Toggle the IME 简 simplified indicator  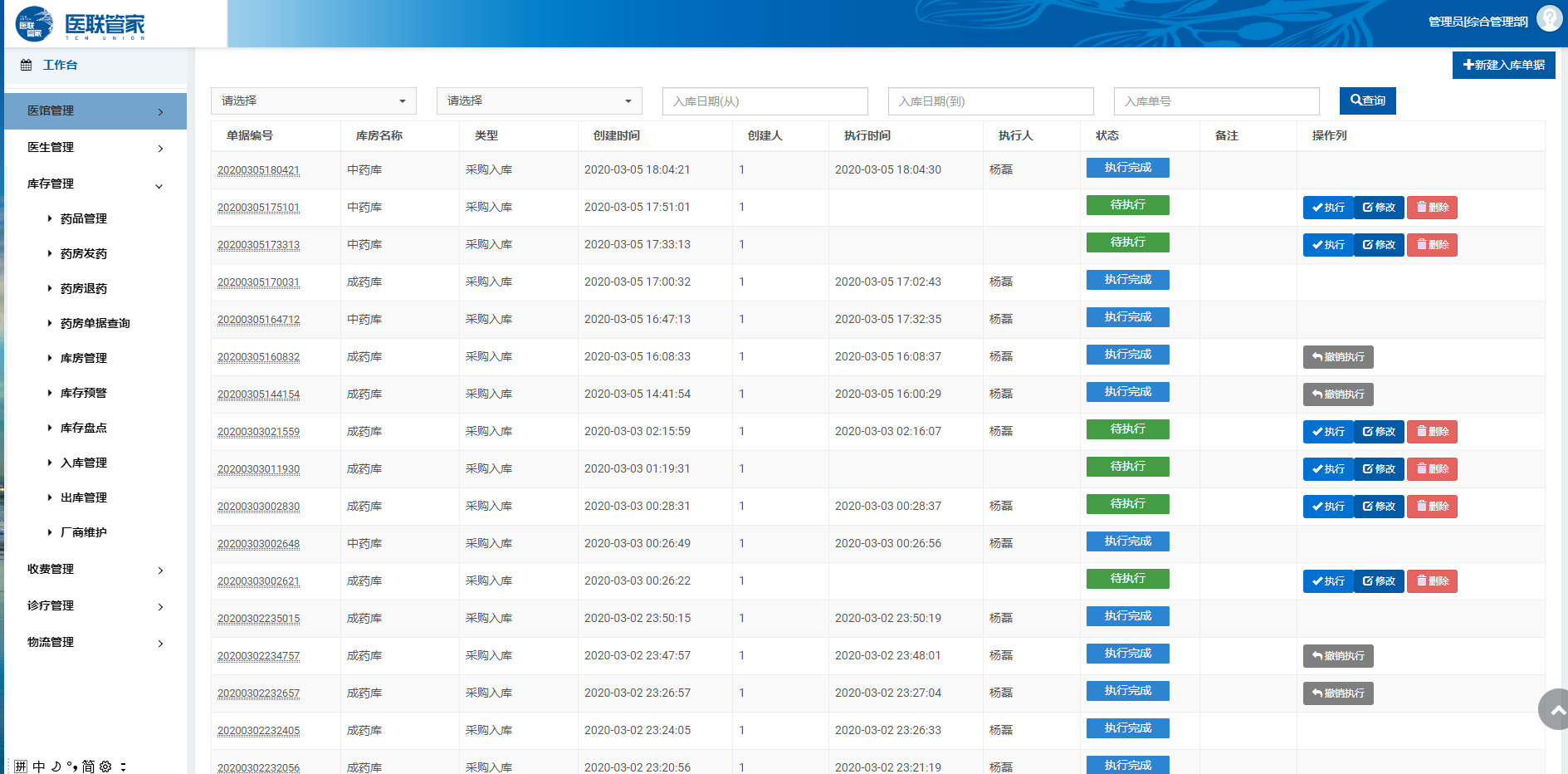[x=88, y=767]
